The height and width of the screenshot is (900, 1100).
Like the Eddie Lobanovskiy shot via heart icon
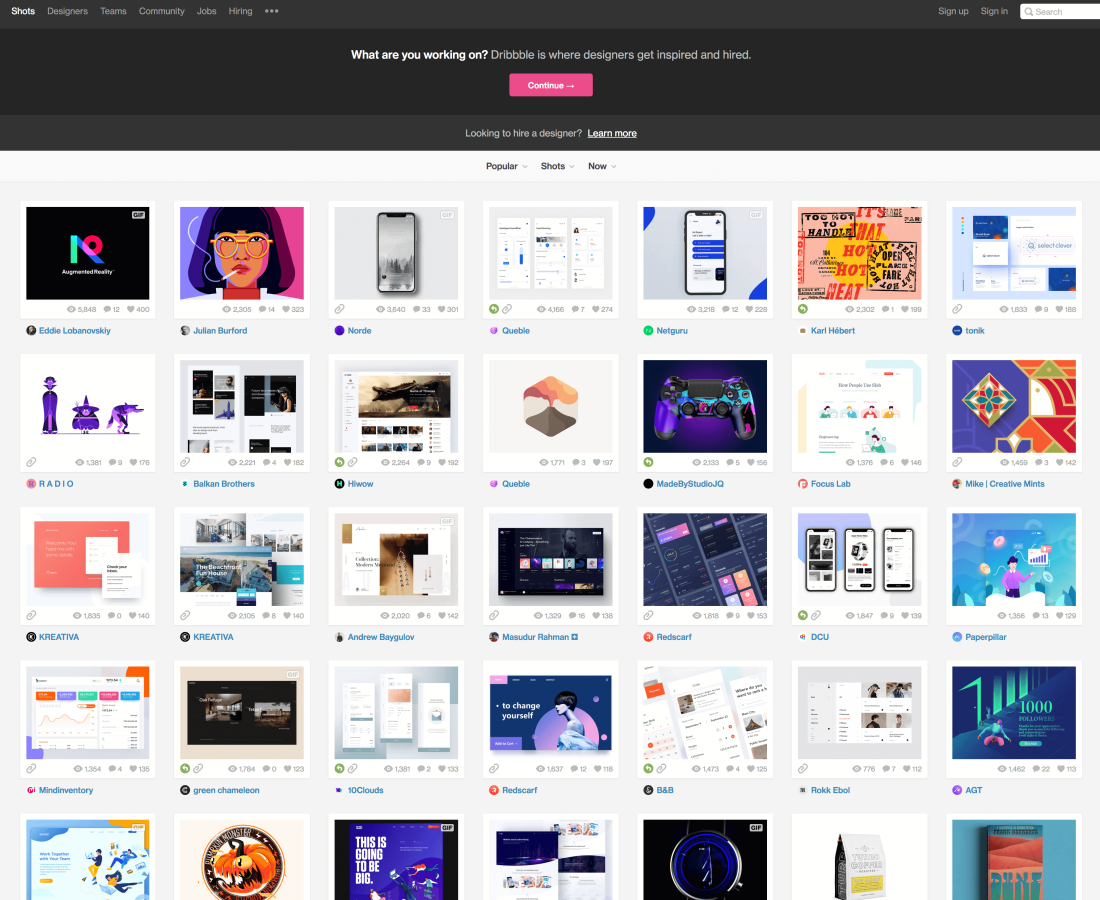(x=131, y=309)
